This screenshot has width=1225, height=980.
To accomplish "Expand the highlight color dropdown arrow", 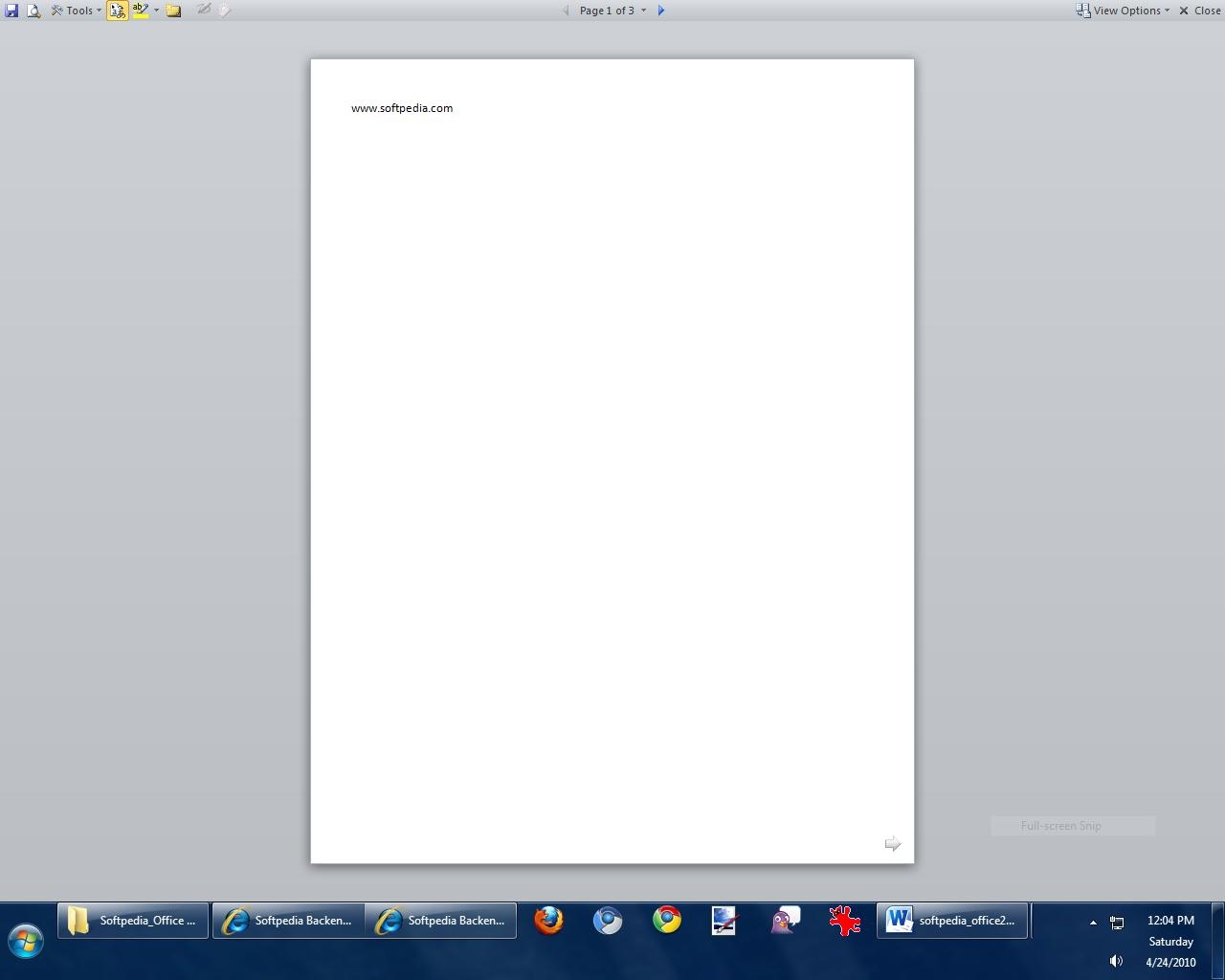I will (x=156, y=11).
